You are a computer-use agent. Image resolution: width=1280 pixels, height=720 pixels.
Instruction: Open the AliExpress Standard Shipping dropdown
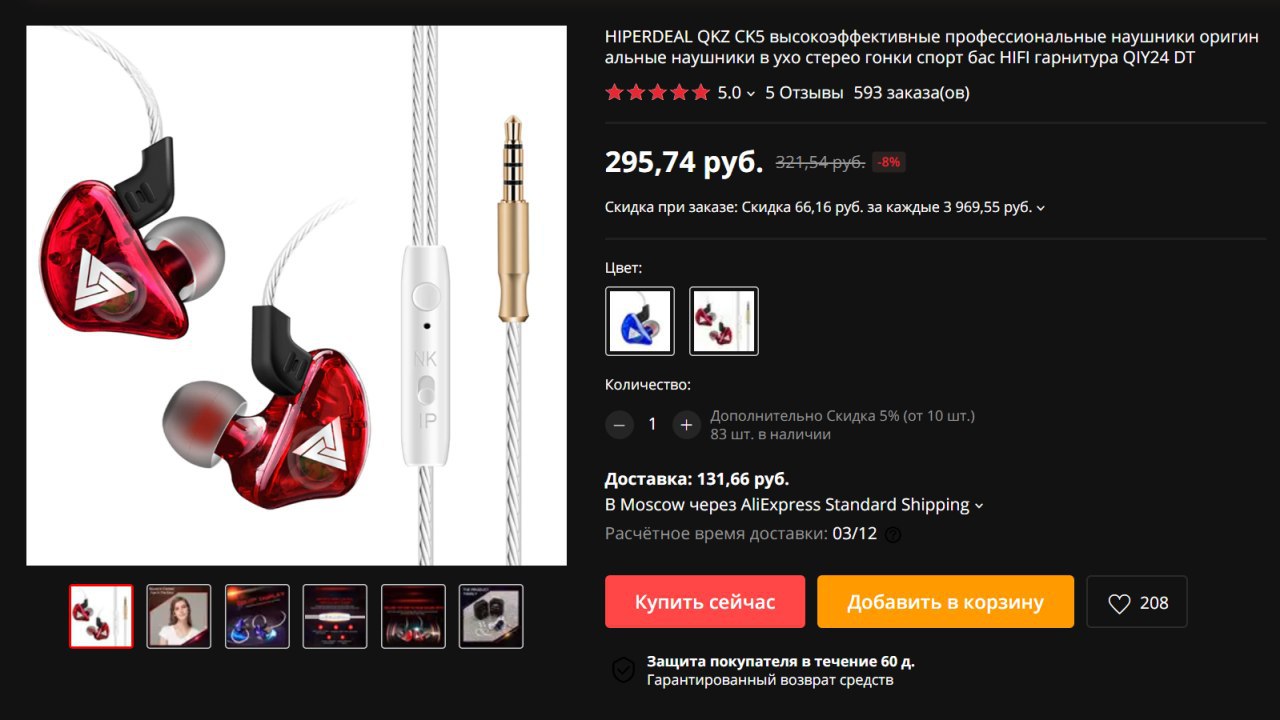795,505
